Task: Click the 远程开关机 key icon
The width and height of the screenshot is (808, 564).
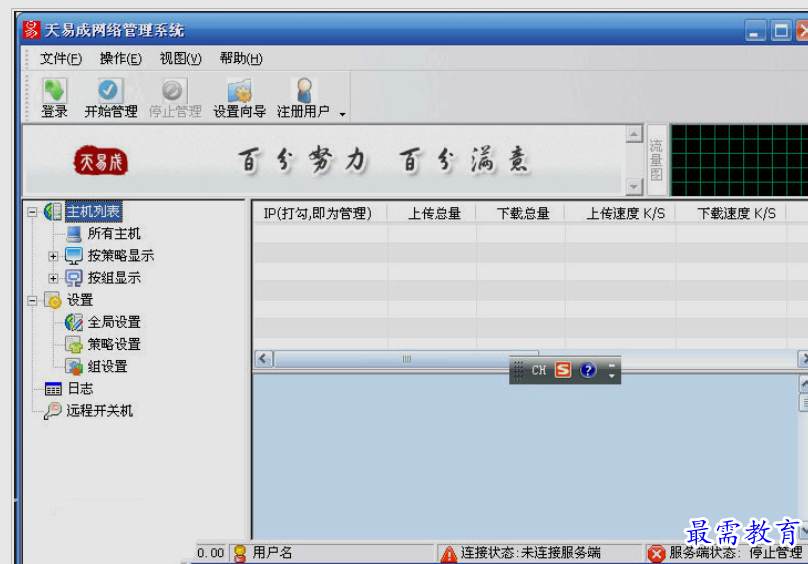Action: click(x=53, y=411)
